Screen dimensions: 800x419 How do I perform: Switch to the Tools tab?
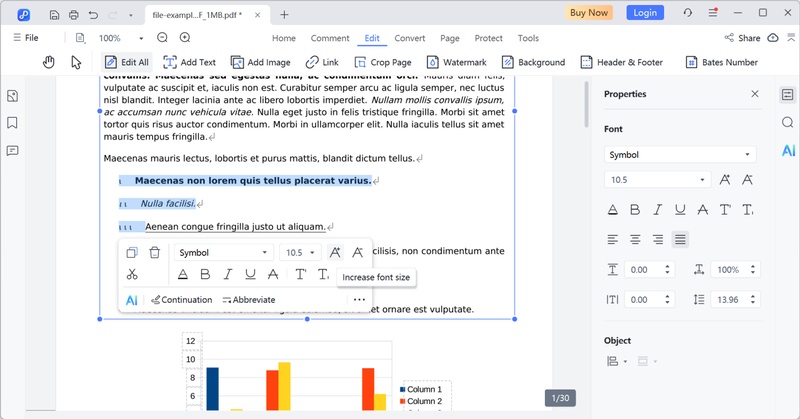coord(528,38)
